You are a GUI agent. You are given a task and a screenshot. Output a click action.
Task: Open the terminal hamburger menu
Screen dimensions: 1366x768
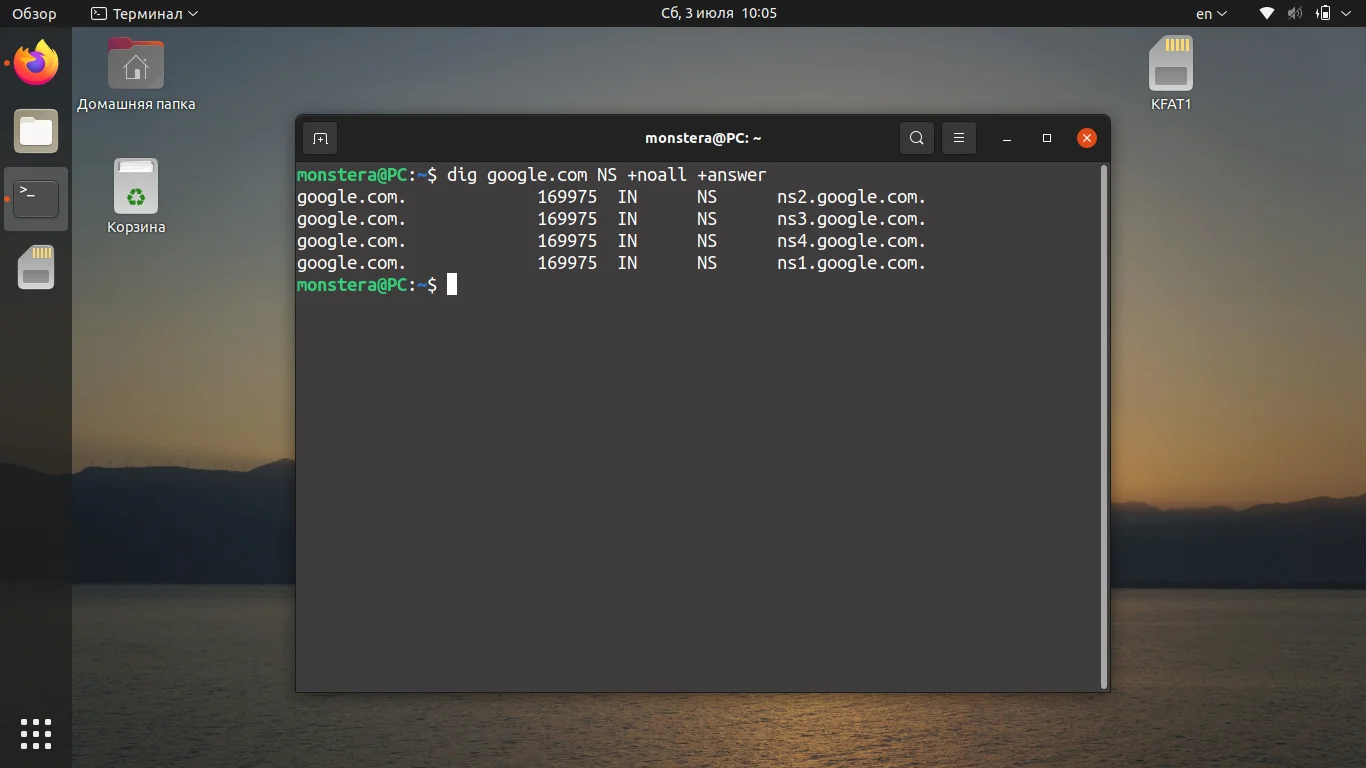(958, 138)
